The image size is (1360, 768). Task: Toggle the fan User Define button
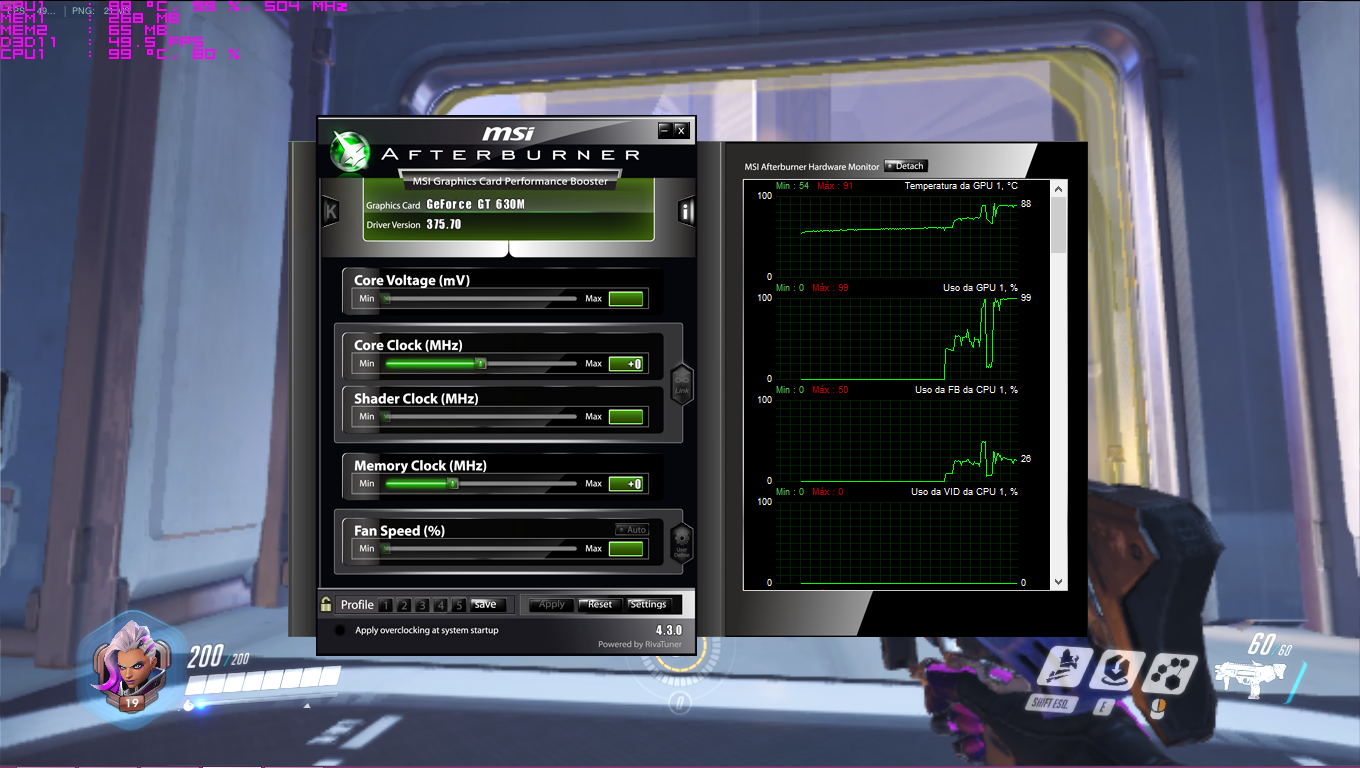tap(682, 541)
